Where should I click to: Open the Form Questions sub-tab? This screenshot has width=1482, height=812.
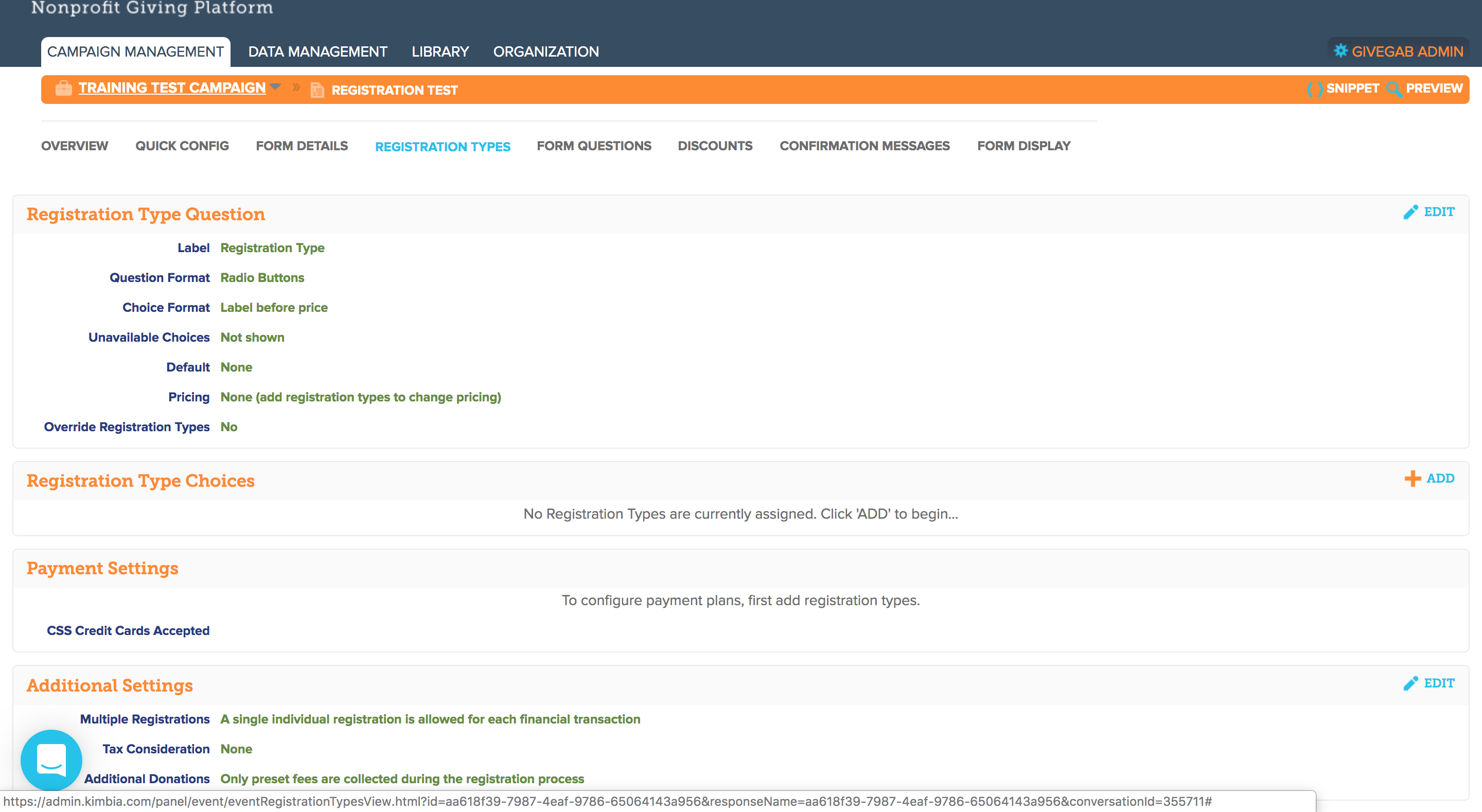point(594,146)
